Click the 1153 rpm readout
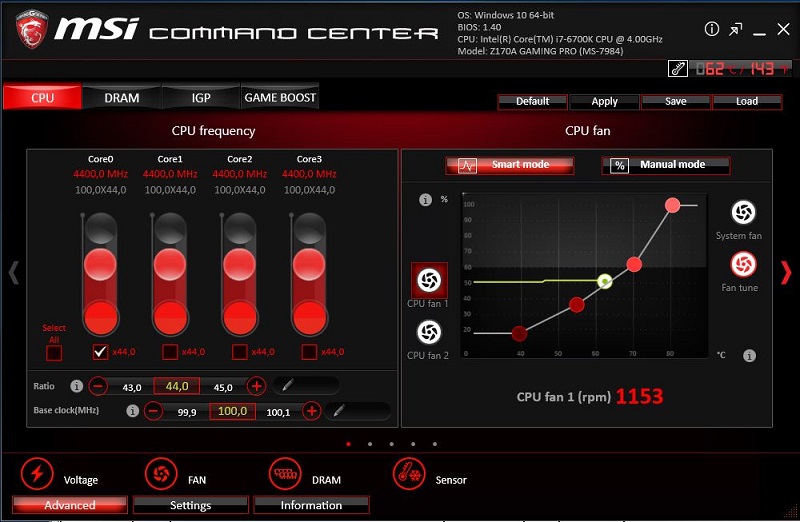Viewport: 800px width, 522px height. [x=639, y=396]
